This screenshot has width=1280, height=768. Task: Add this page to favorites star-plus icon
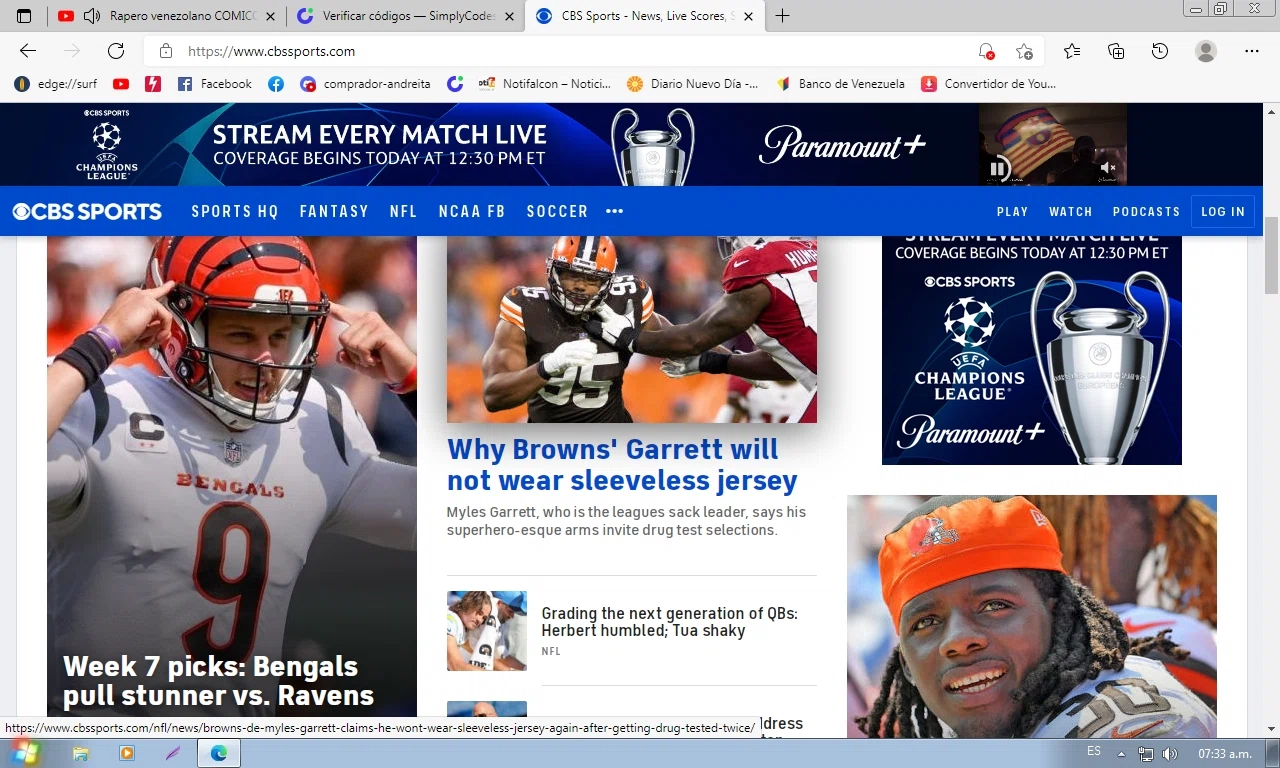point(1024,51)
